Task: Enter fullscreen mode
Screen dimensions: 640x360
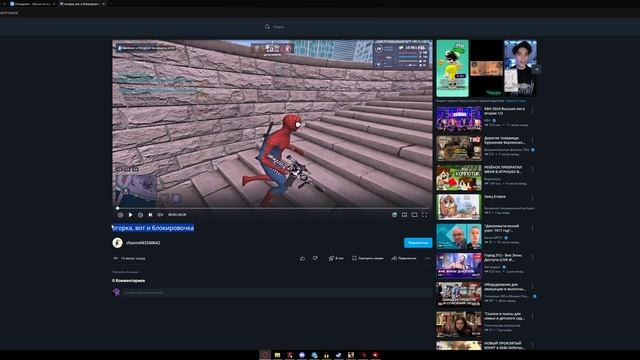Action: tap(424, 215)
